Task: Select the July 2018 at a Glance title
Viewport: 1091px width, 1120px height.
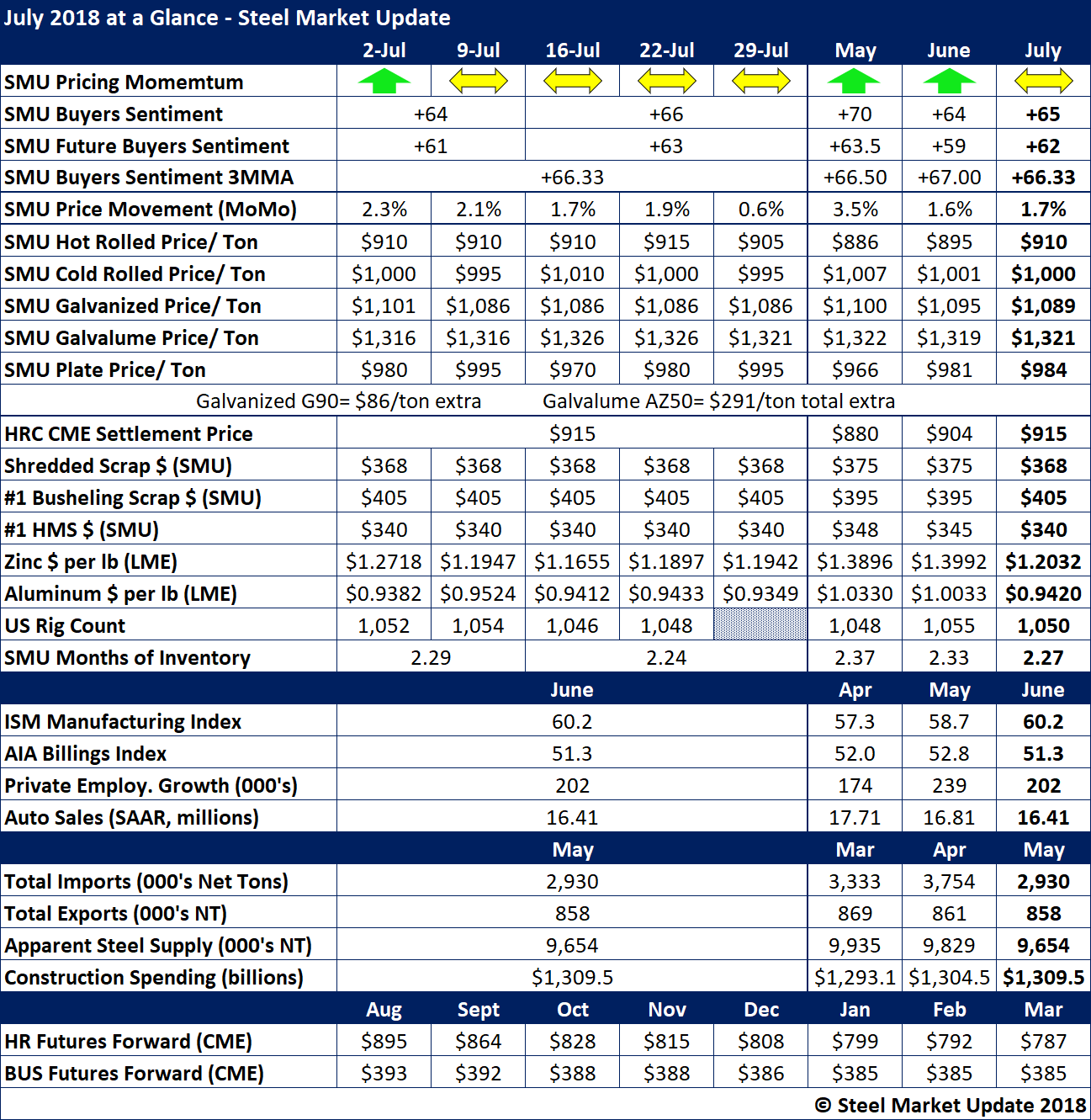Action: 227,18
